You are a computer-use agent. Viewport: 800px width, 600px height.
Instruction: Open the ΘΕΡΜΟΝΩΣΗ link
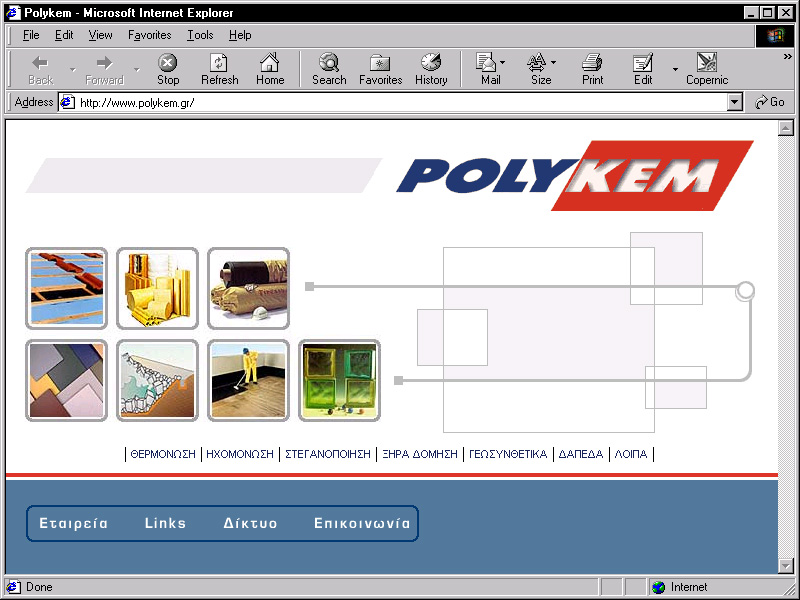(163, 454)
